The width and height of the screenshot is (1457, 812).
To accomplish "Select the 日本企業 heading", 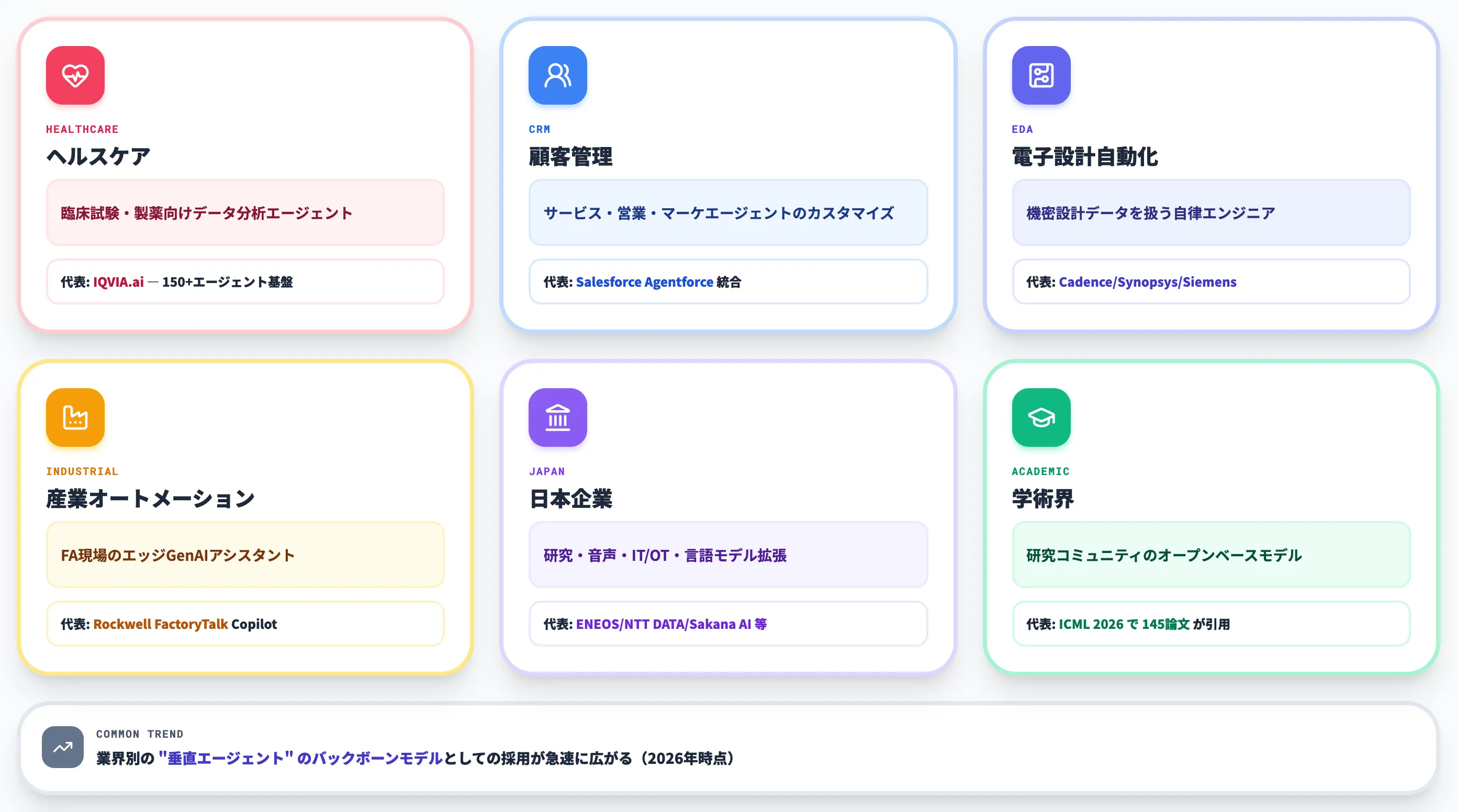I will point(570,499).
